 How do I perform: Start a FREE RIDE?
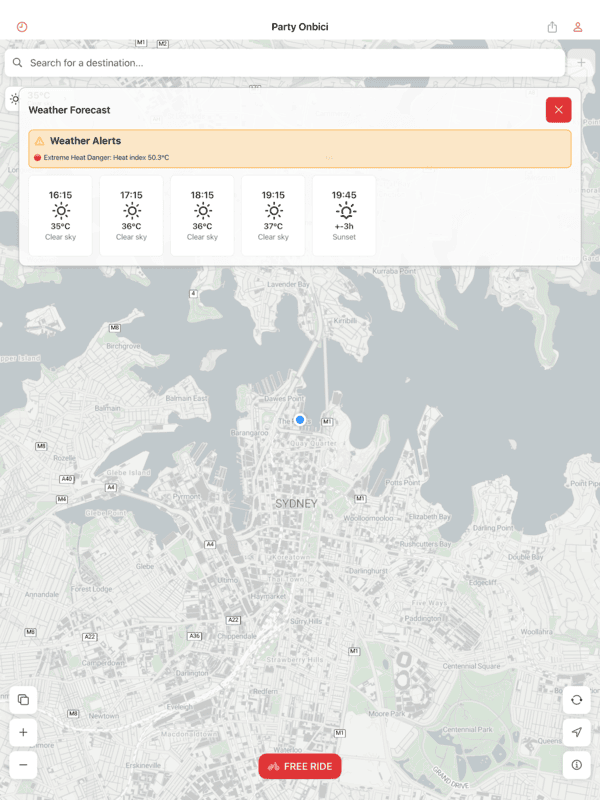(300, 766)
